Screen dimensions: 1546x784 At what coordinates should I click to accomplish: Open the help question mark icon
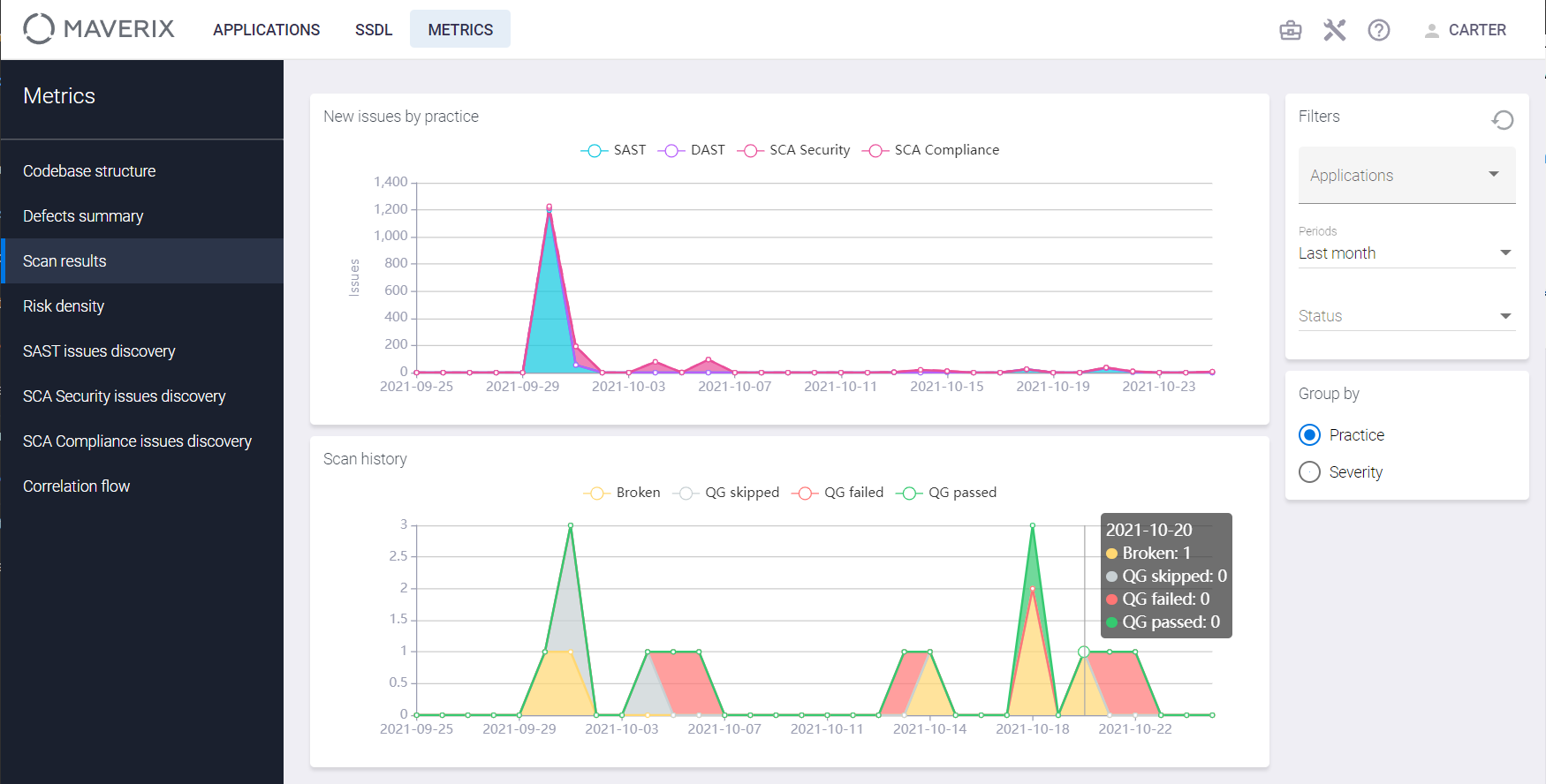[1378, 30]
